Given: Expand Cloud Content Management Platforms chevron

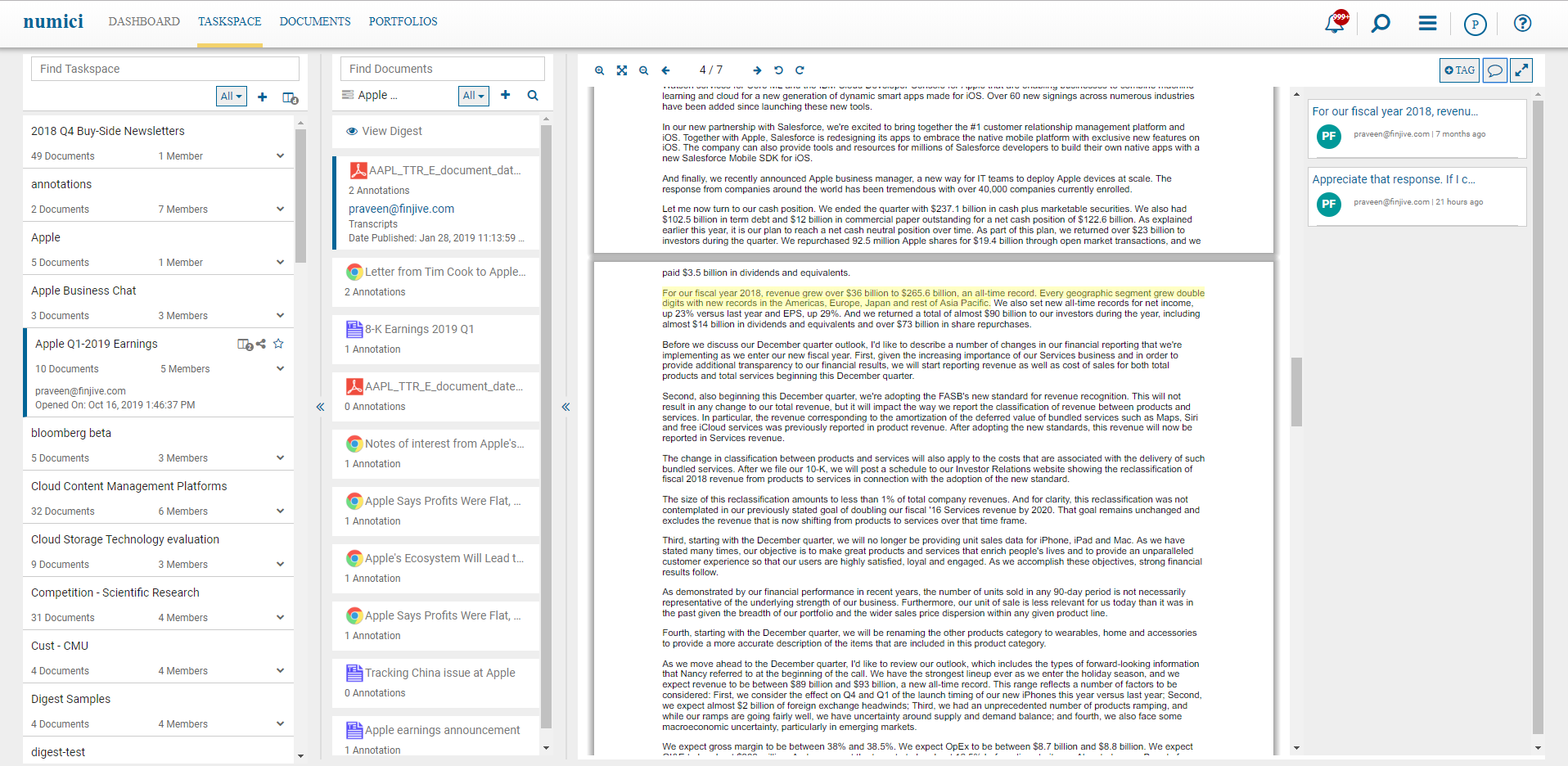Looking at the screenshot, I should (x=281, y=511).
